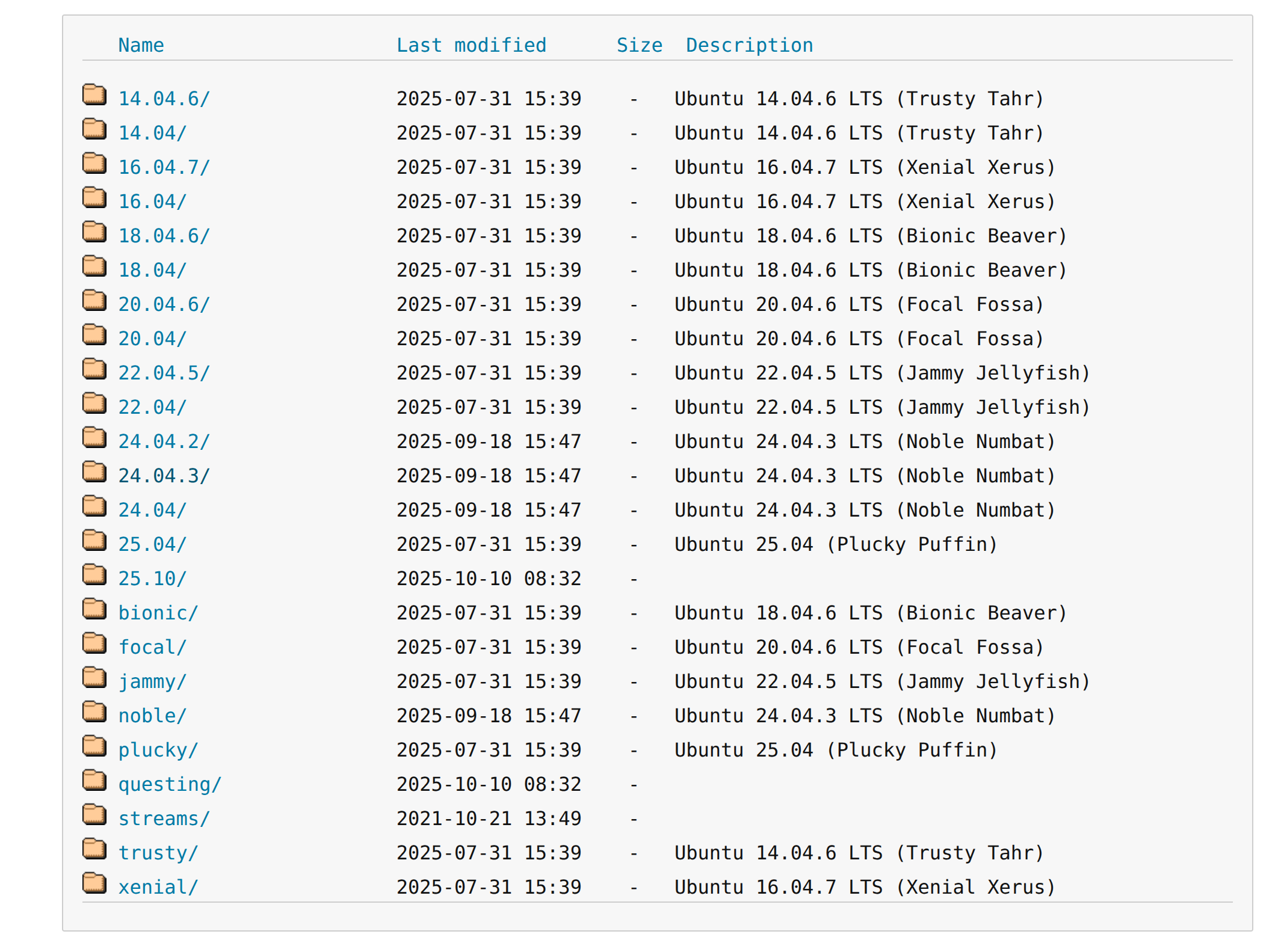The width and height of the screenshot is (1278, 952).
Task: Click the folder icon next to xenial/
Action: coord(94,883)
